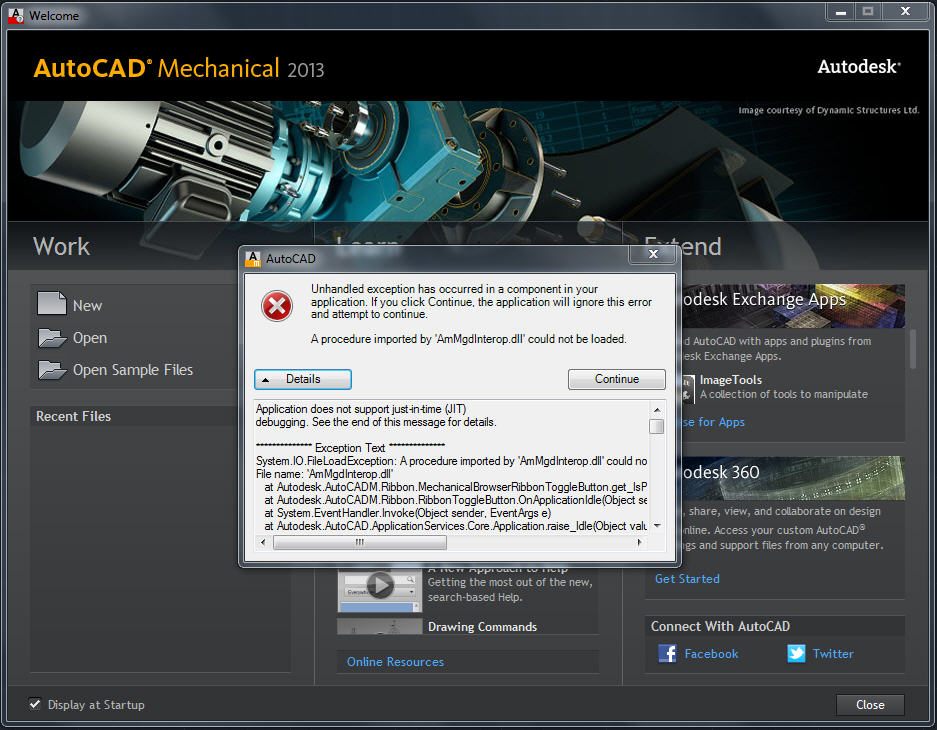The image size is (937, 730).
Task: Click the "File name: 'AmMgdInterop.dll'" line
Action: (324, 474)
